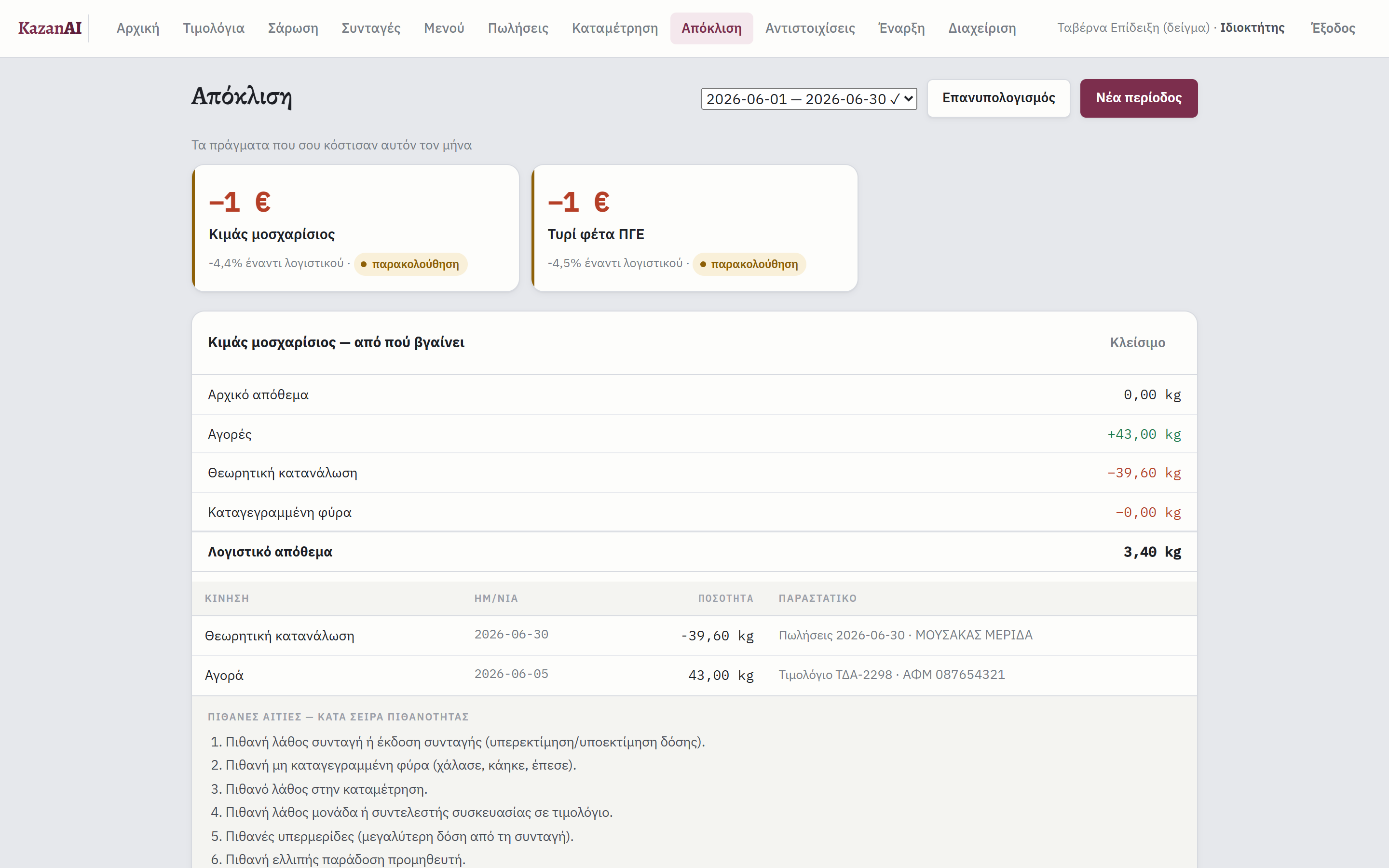Click παρακολούθηση badge on Κιμάς μοσχαρίσιος card

410,264
